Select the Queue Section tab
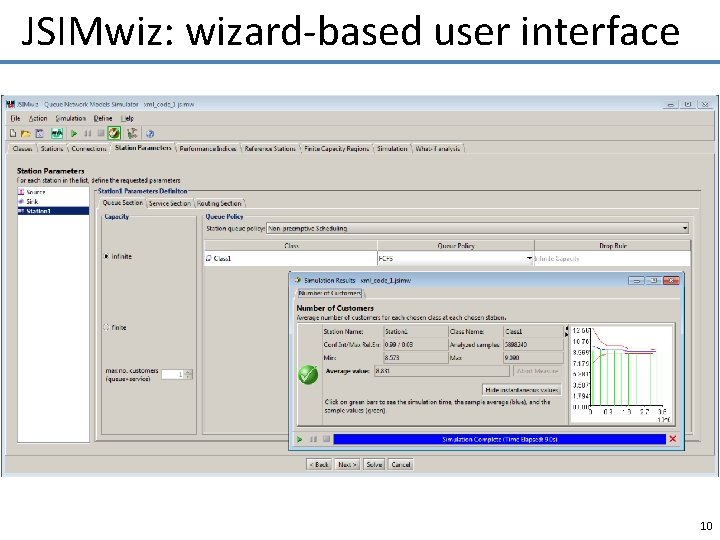 tap(123, 202)
